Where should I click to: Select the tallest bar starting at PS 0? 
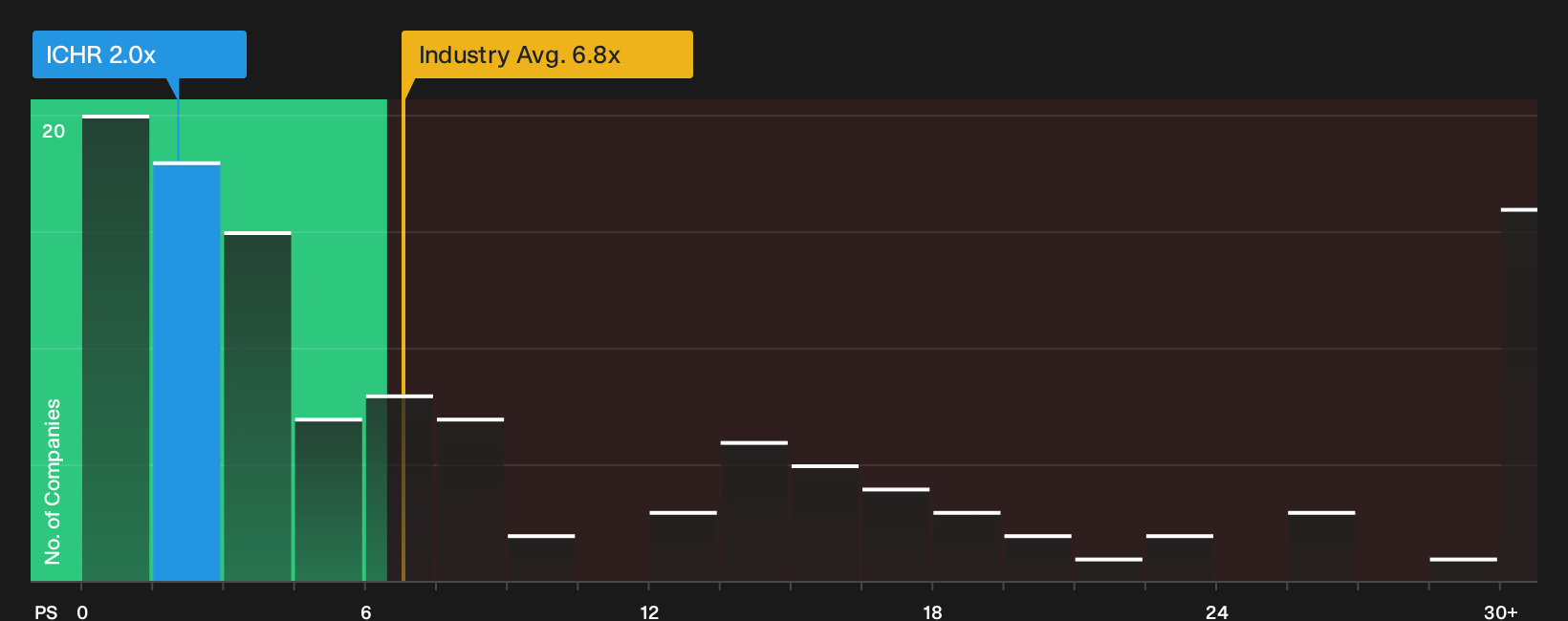click(116, 348)
